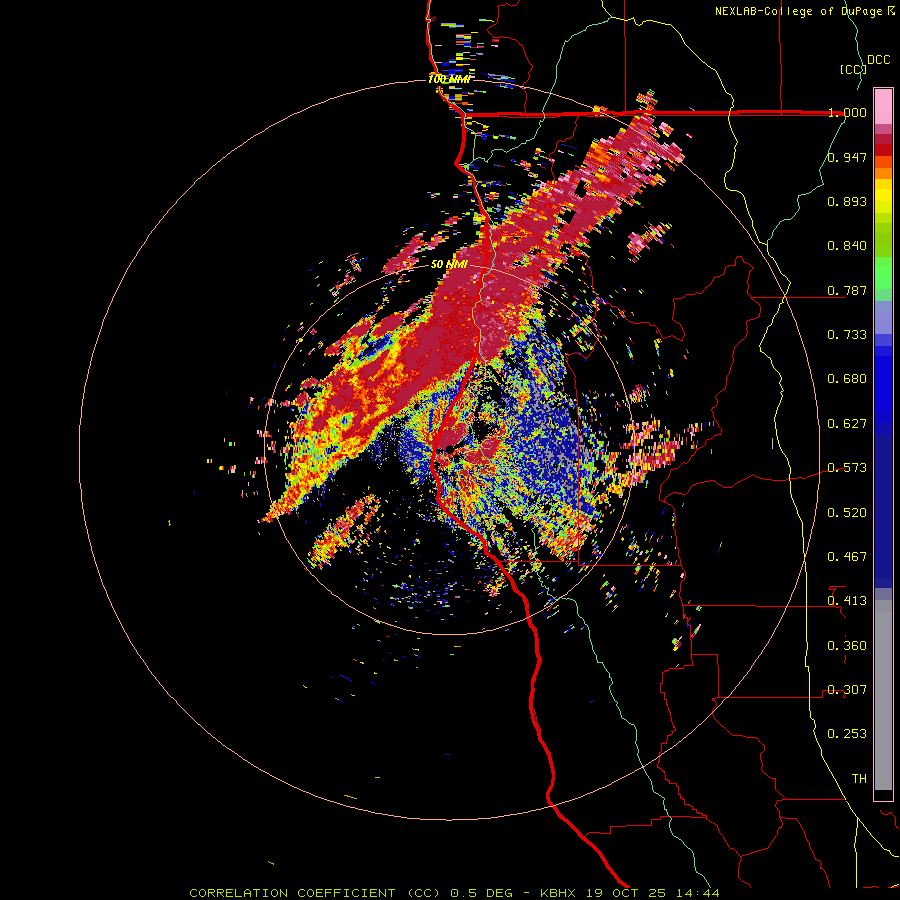
Task: Click the 100 NMI range ring label
Action: (x=449, y=79)
